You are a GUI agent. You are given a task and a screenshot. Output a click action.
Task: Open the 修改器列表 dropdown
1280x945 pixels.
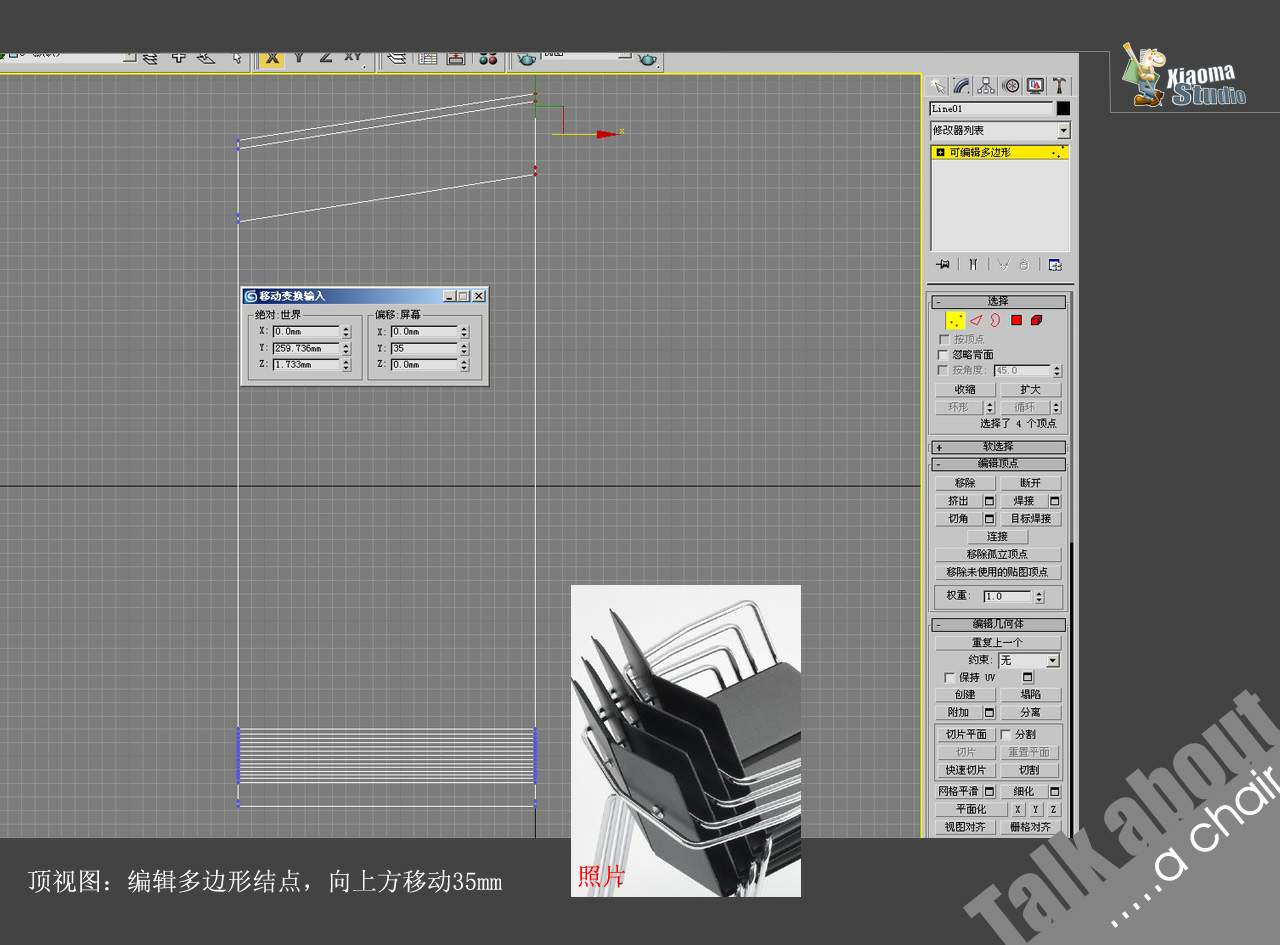pos(1063,130)
